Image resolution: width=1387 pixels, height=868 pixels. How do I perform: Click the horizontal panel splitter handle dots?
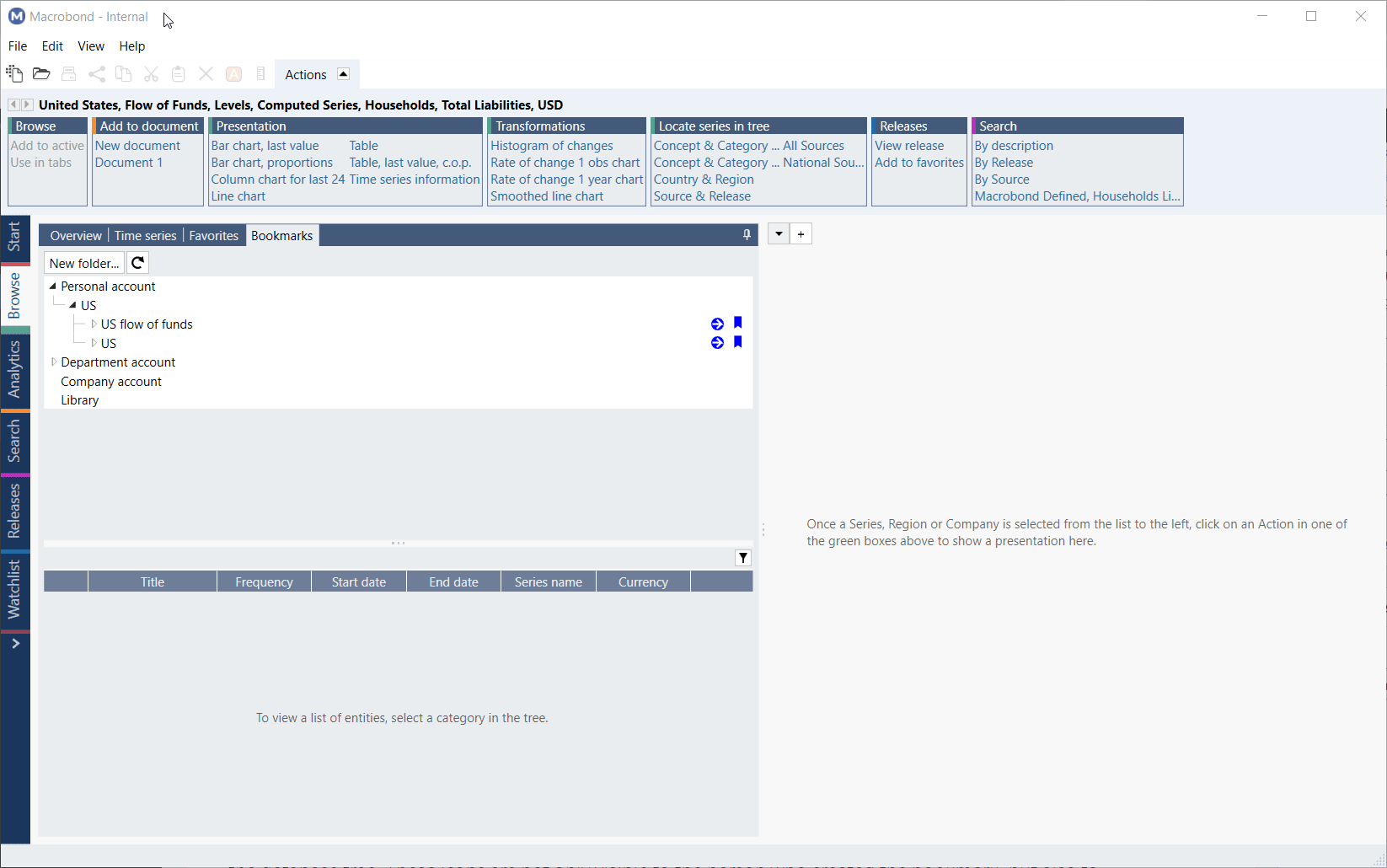(399, 544)
